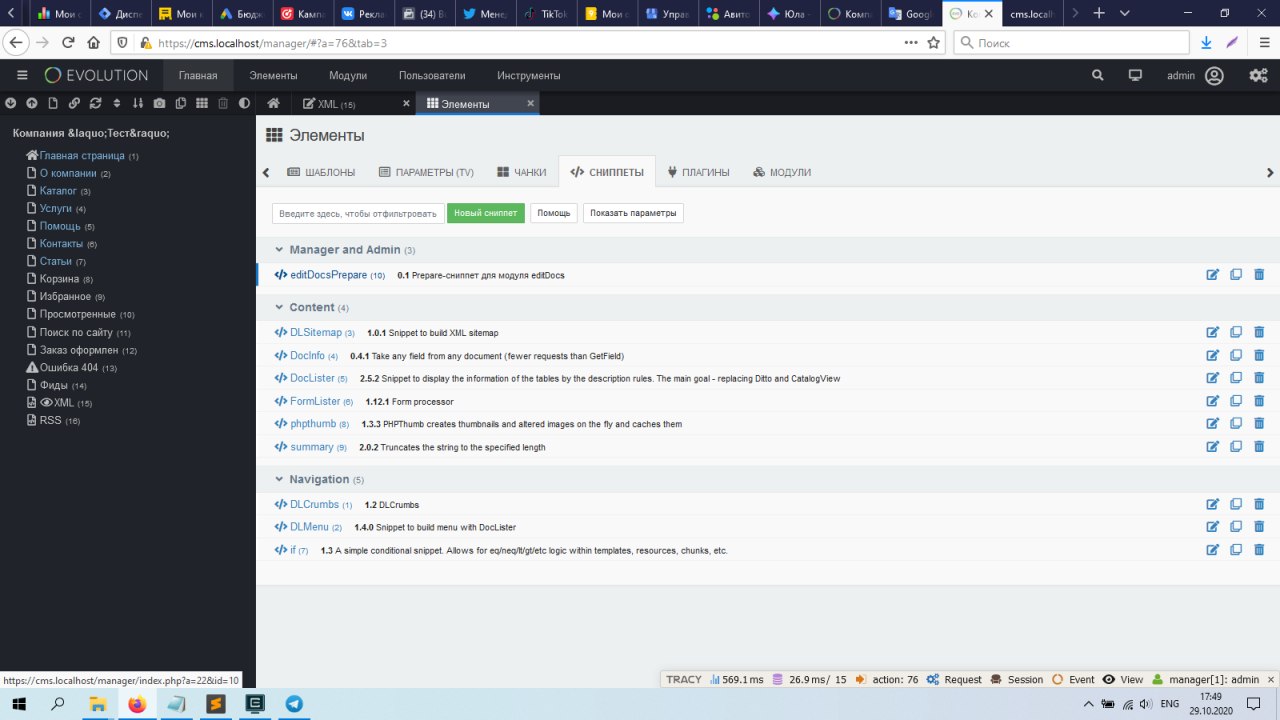
Task: Open the hamburger menu beside the Evolution logo
Action: click(x=22, y=75)
